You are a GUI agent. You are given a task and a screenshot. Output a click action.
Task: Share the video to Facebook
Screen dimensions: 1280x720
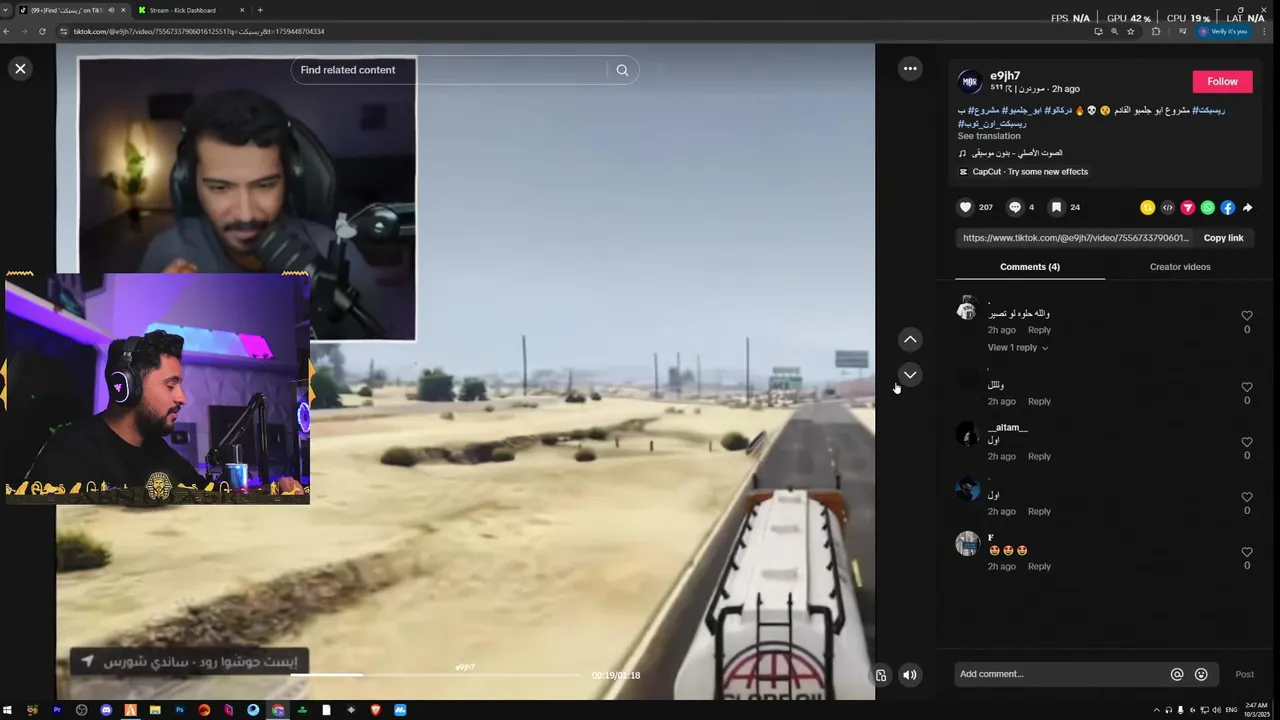[1227, 208]
